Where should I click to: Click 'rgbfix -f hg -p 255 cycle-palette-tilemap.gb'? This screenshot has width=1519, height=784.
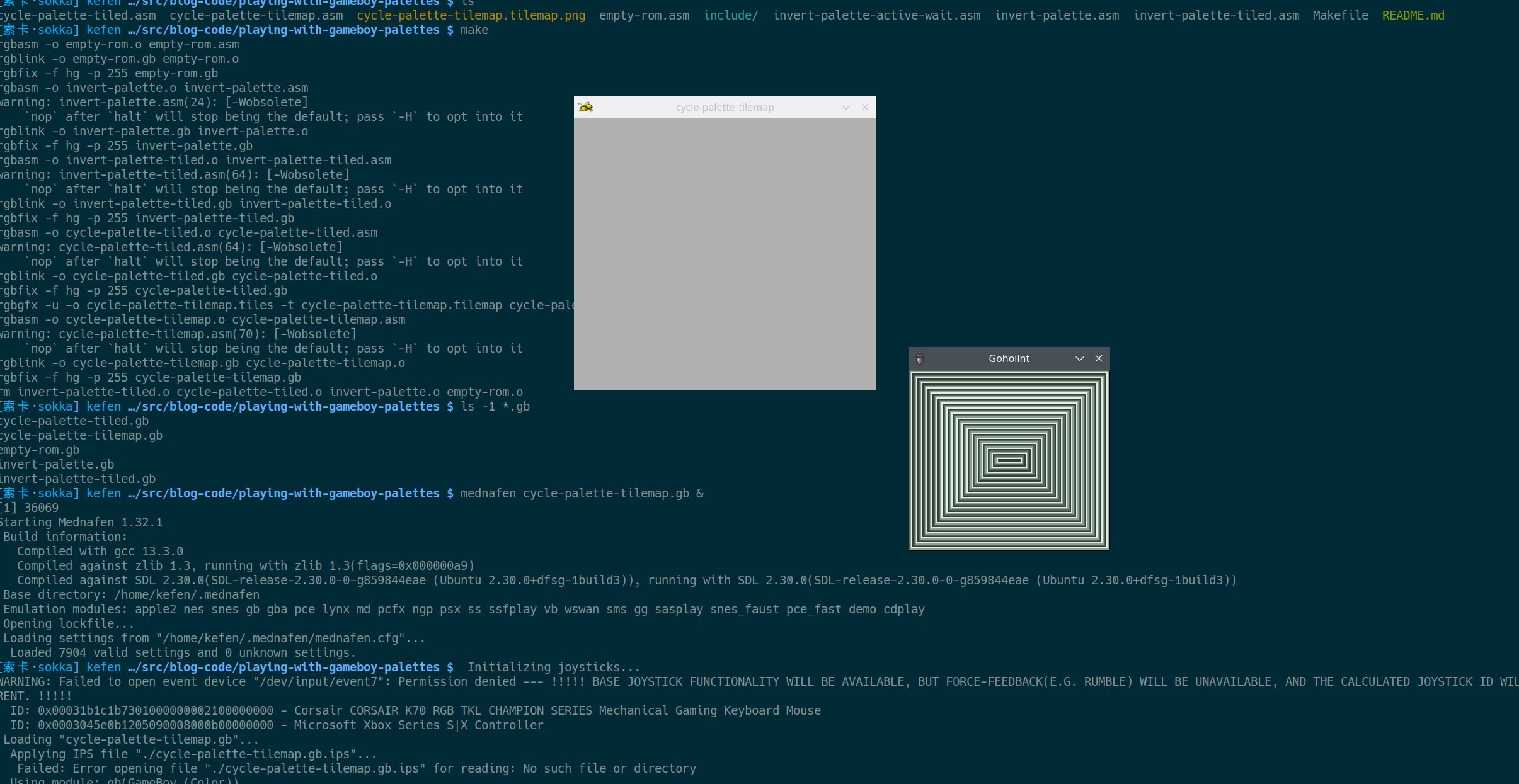(x=151, y=377)
